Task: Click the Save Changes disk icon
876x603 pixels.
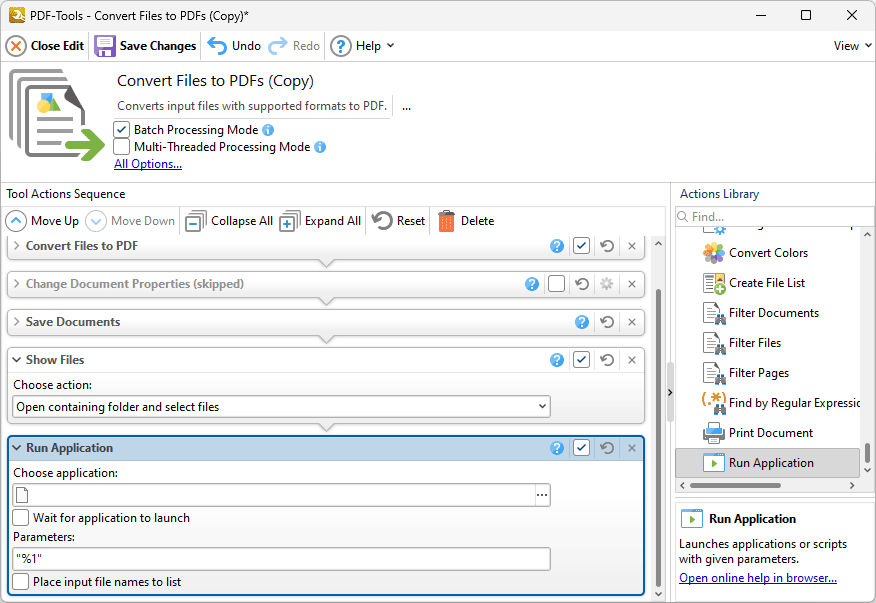Action: coord(105,46)
